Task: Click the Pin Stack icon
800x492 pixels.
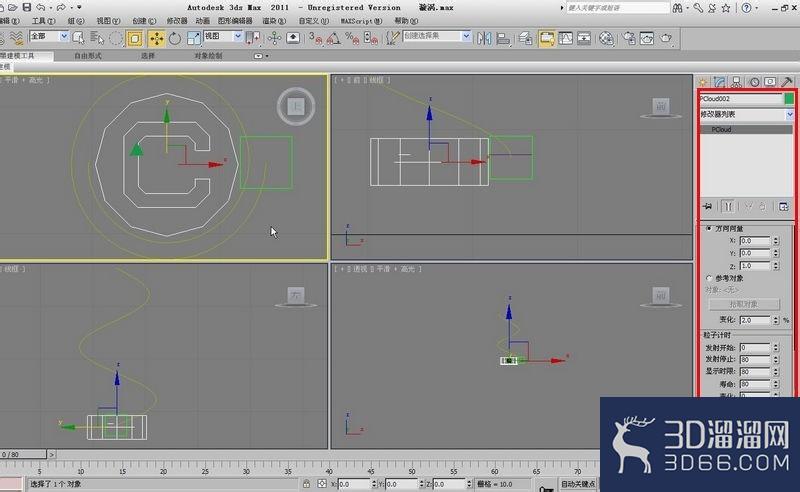Action: [x=707, y=206]
